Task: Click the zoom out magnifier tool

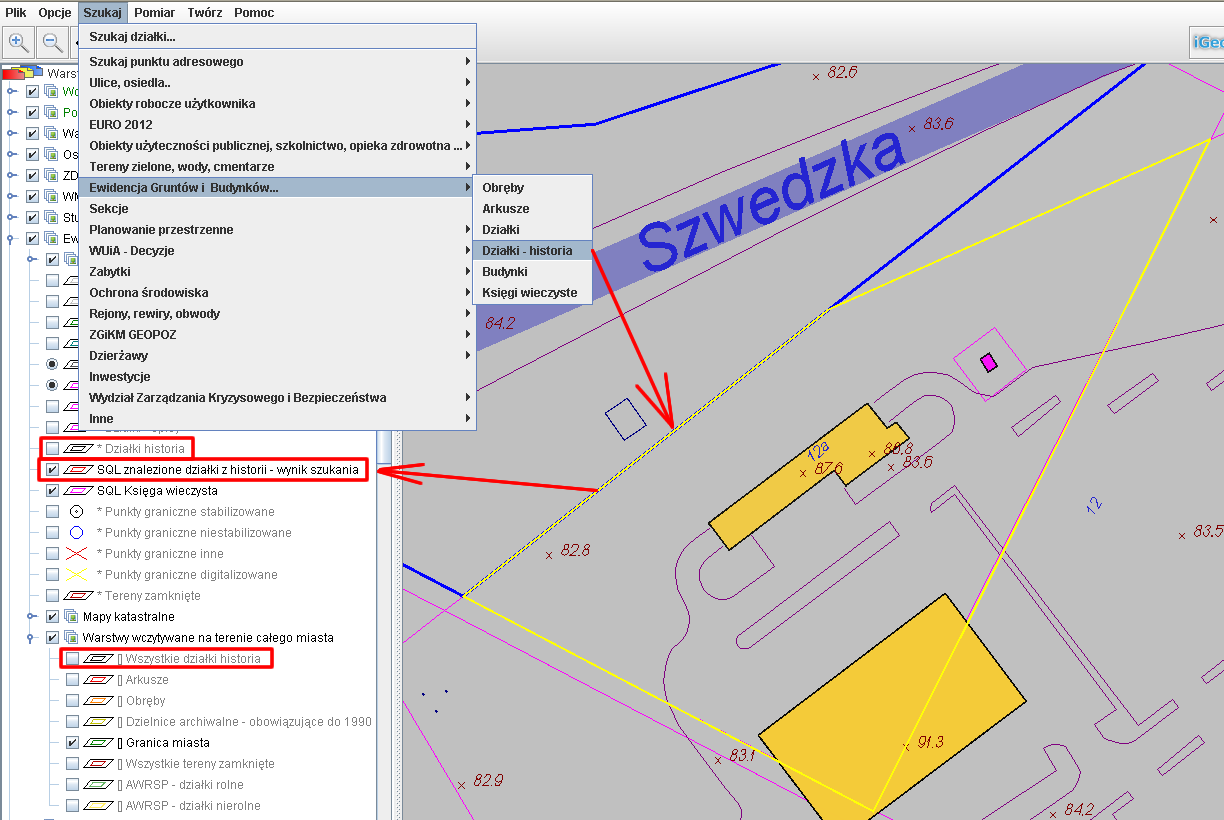Action: point(52,43)
